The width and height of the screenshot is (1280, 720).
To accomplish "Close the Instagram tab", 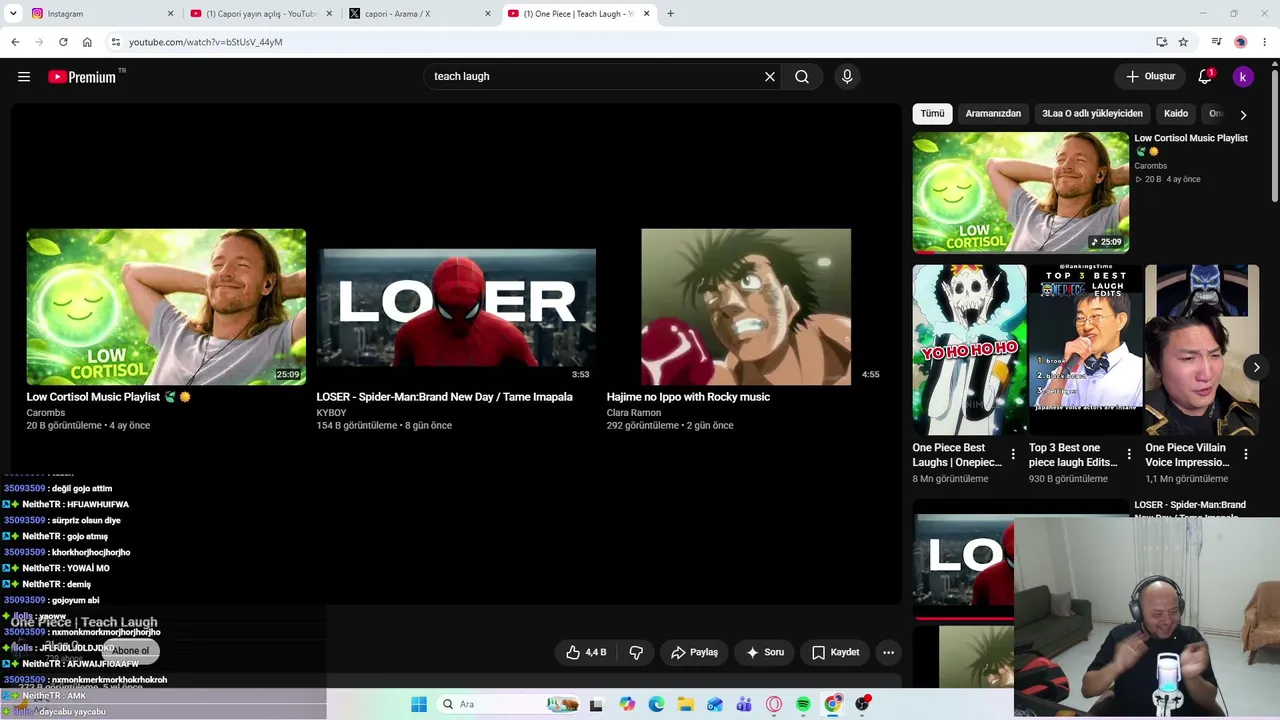I will (170, 14).
